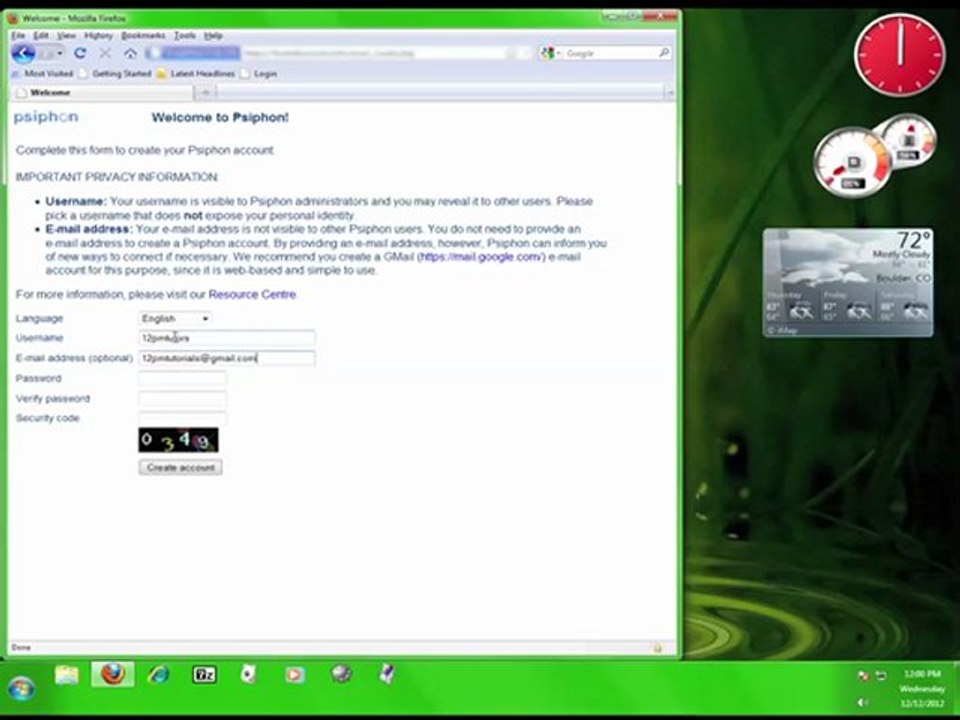The width and height of the screenshot is (960, 720).
Task: Click the Password input field
Action: [x=182, y=378]
